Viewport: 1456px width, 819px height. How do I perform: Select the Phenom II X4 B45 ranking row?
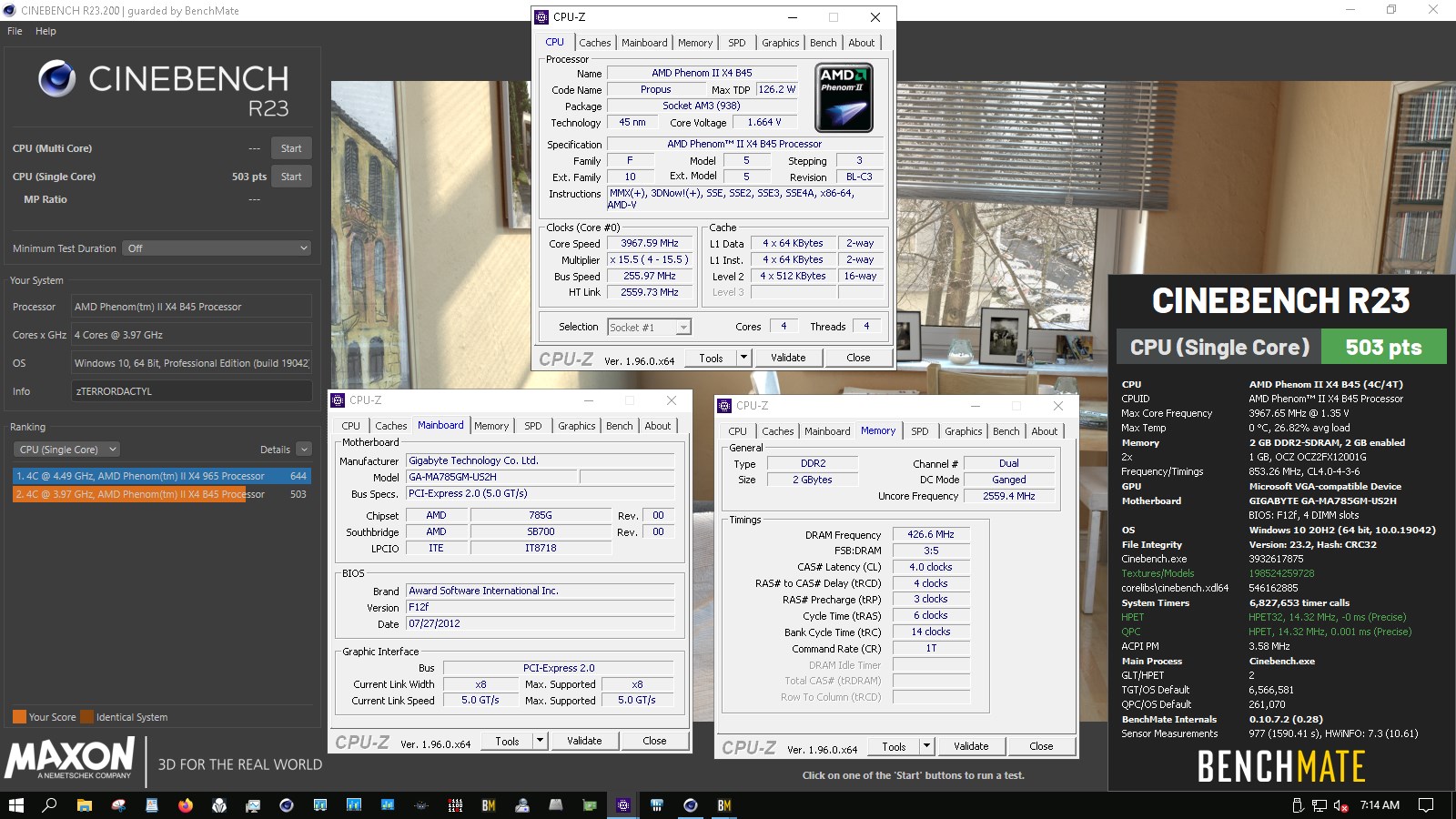[162, 494]
